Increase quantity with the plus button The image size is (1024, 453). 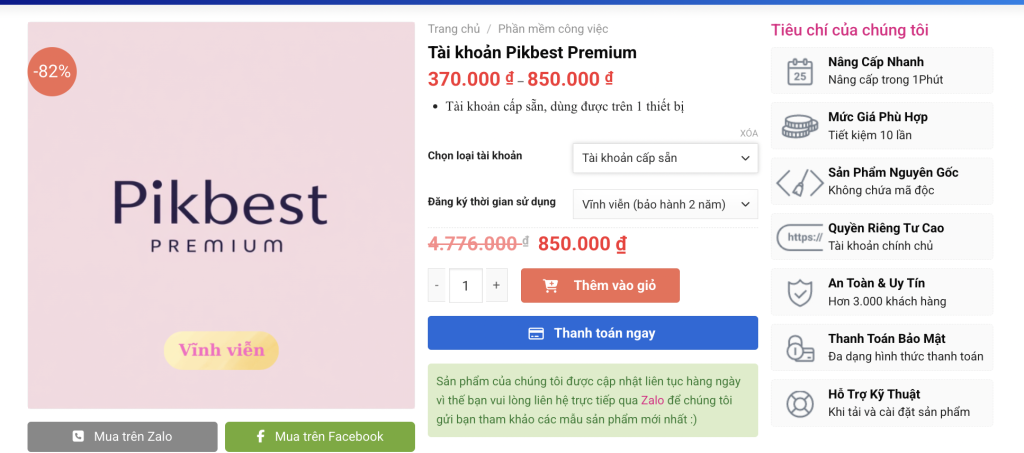click(x=496, y=285)
